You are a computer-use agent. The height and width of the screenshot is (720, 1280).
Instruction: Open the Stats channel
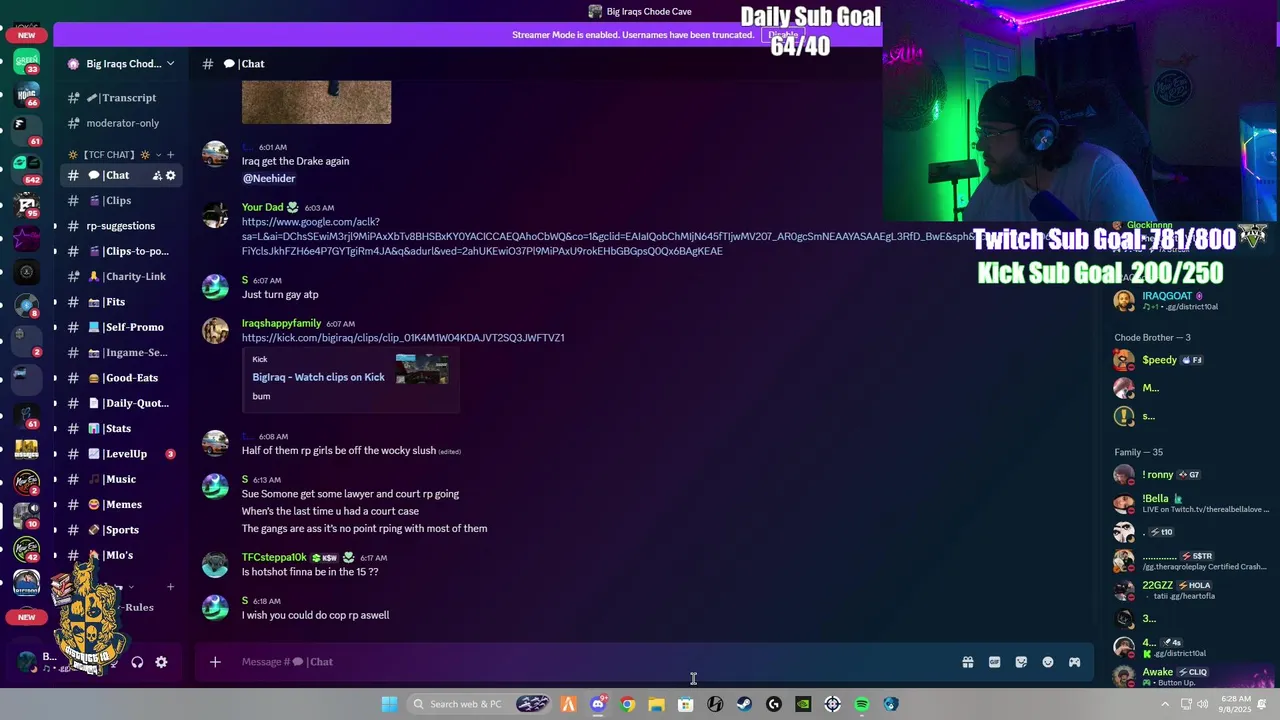[121, 428]
